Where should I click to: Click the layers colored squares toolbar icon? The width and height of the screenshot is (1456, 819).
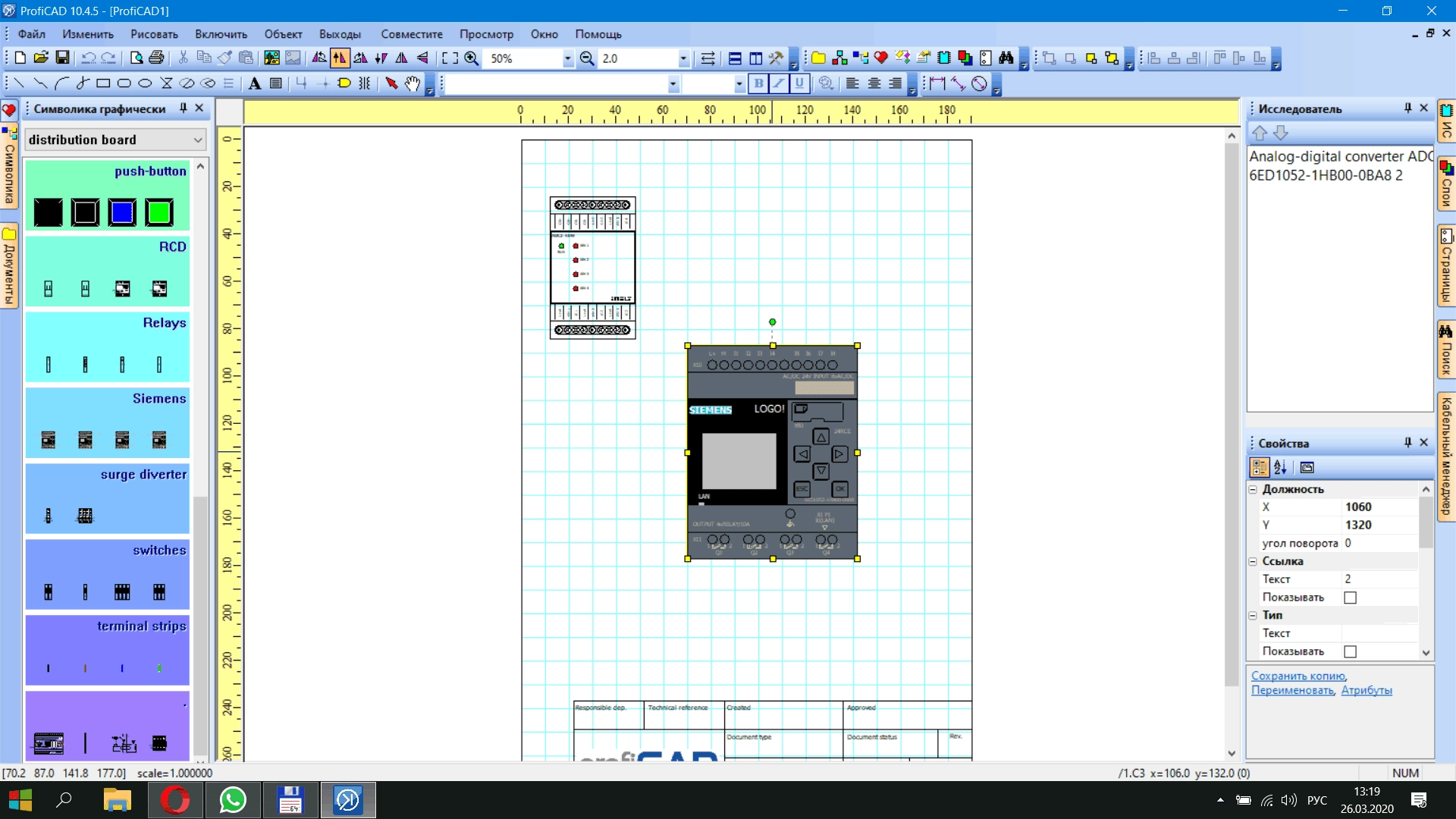click(x=965, y=58)
